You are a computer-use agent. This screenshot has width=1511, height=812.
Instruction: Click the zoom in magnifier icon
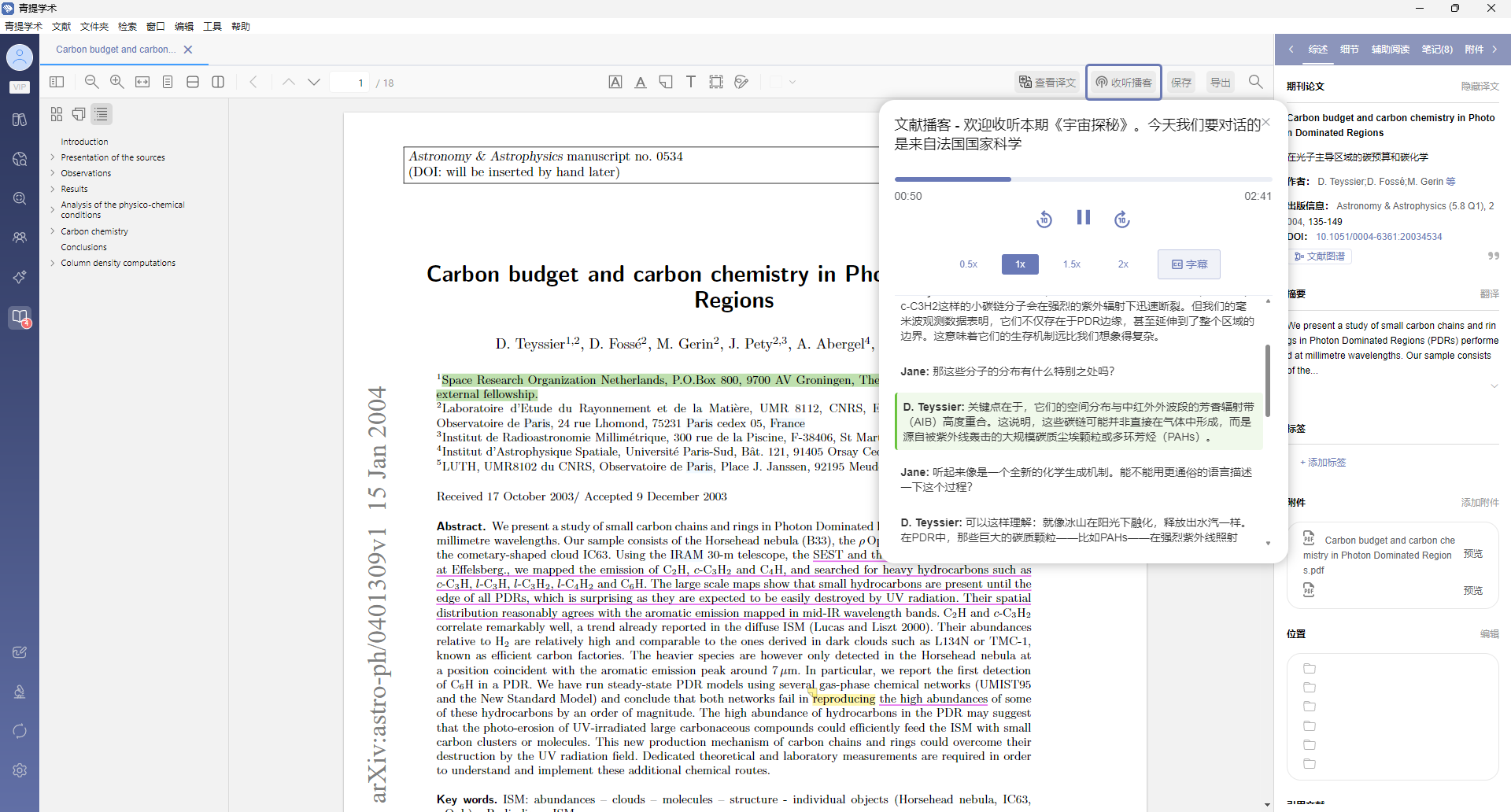(117, 82)
